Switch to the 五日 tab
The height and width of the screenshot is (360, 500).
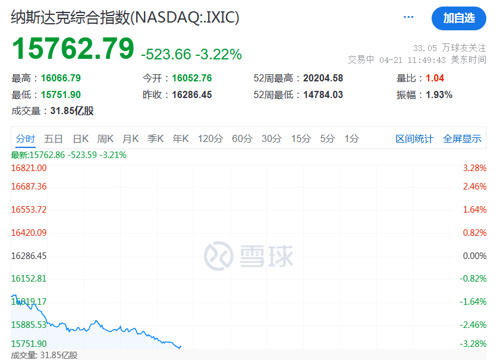tap(53, 139)
